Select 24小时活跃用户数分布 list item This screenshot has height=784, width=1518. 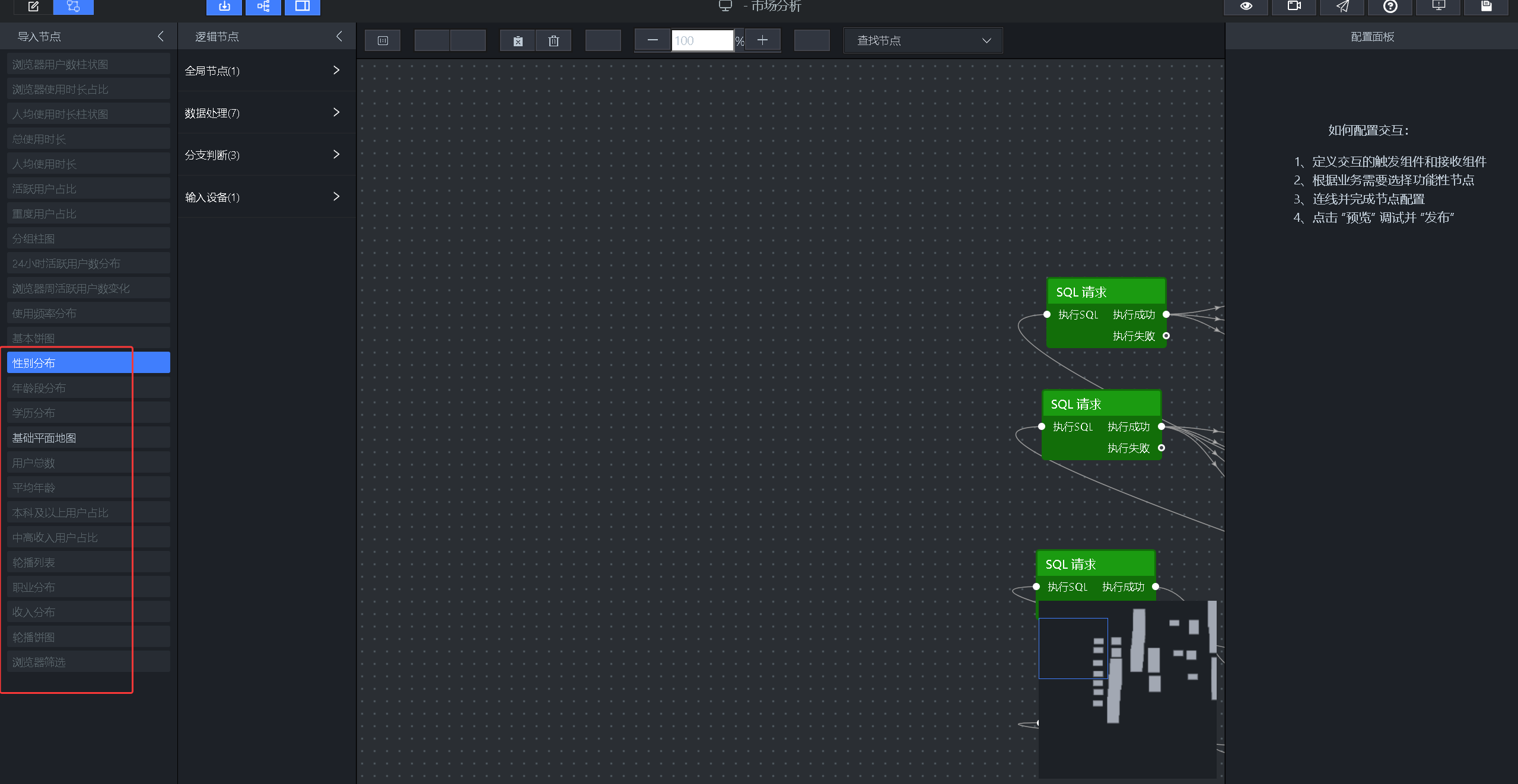(x=88, y=263)
